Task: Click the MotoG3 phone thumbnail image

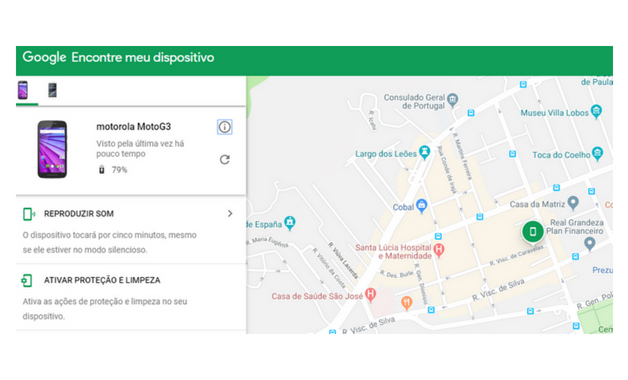Action: 52,149
